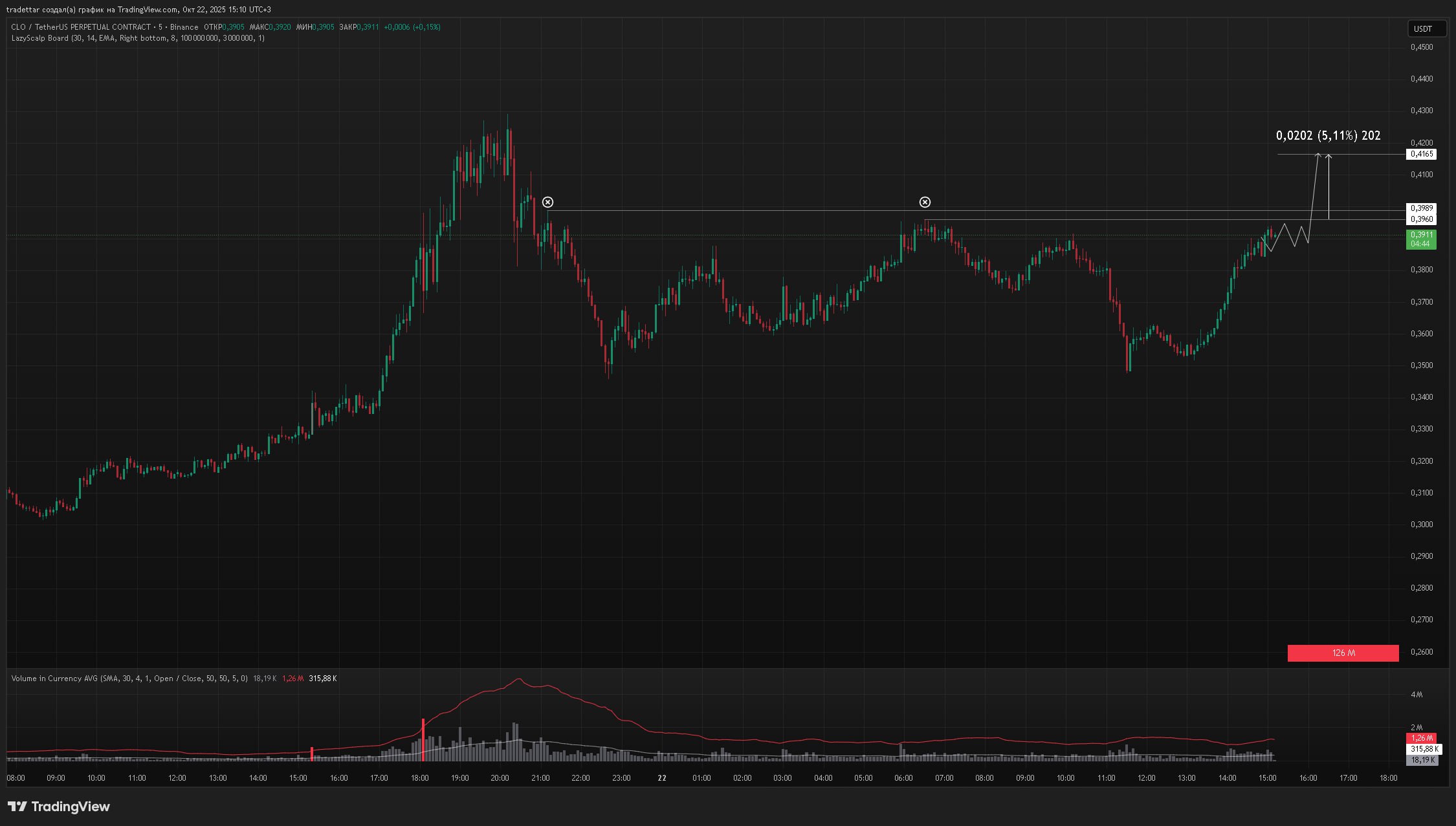Screen dimensions: 1456x826
Task: Click the tall red volume spike bar at 18:00
Action: point(423,739)
